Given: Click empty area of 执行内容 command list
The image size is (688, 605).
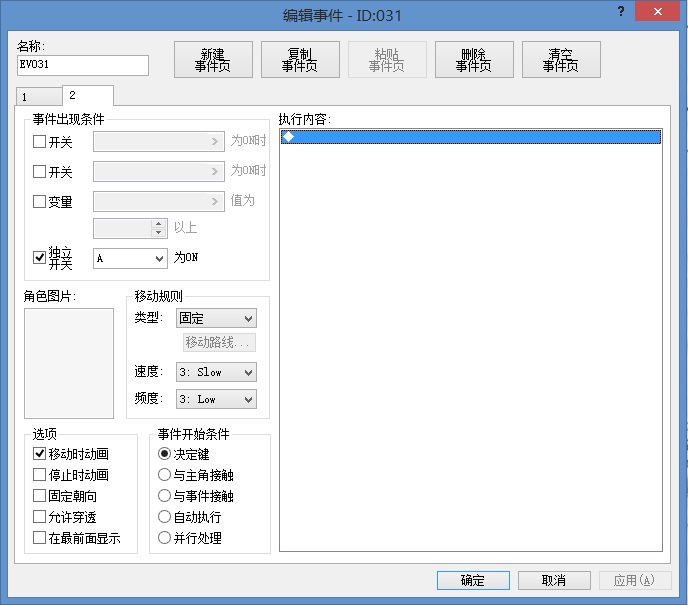Looking at the screenshot, I should (471, 347).
